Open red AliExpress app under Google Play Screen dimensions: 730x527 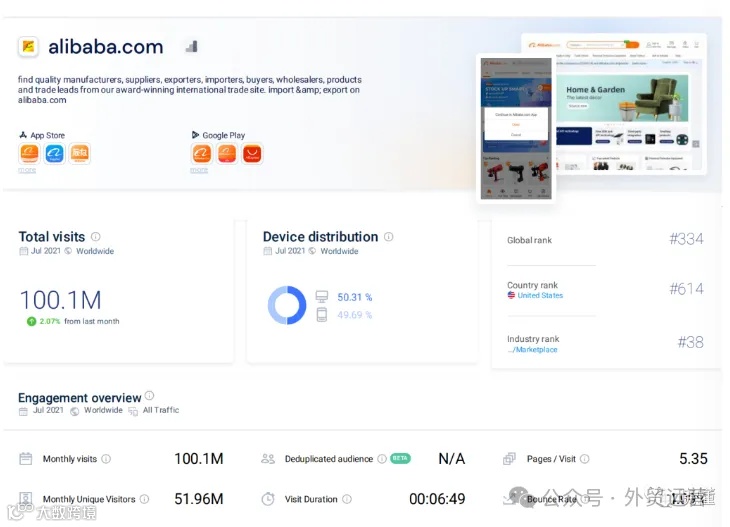tap(252, 153)
